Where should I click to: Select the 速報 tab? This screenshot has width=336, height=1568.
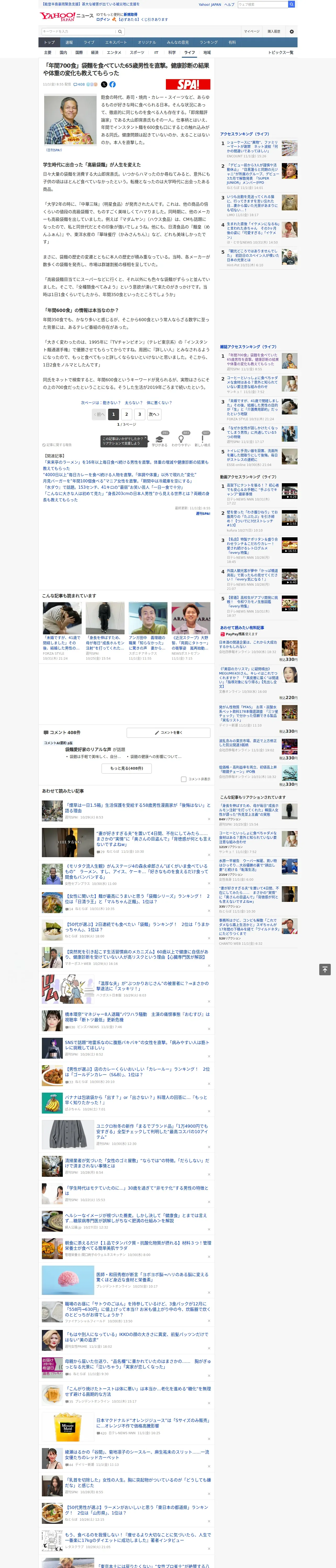click(69, 43)
